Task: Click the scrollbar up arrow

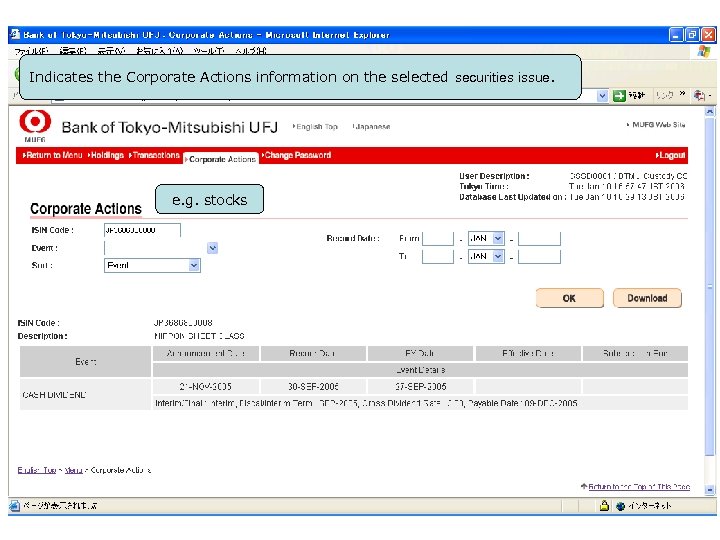Action: (x=710, y=112)
